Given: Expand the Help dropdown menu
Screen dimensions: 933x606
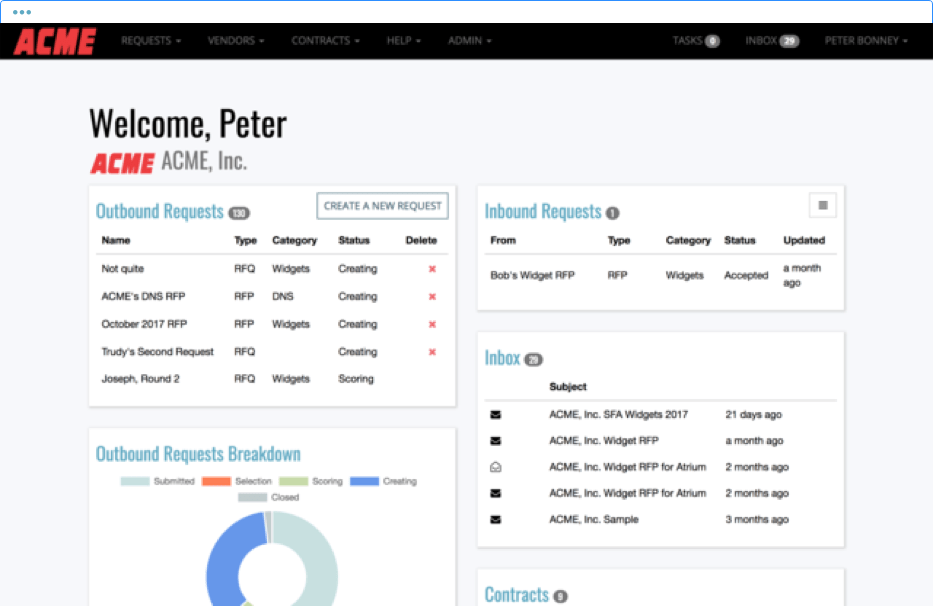Looking at the screenshot, I should tap(404, 40).
